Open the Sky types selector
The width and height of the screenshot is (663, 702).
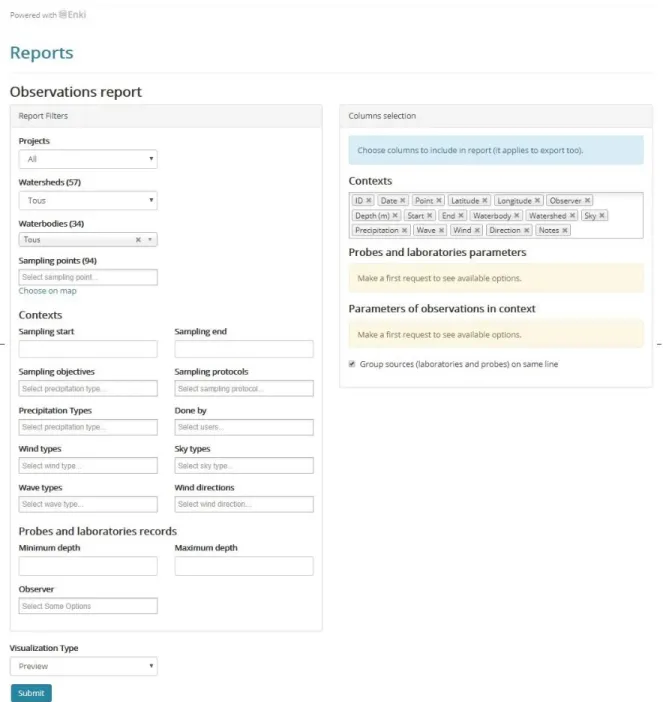point(244,466)
